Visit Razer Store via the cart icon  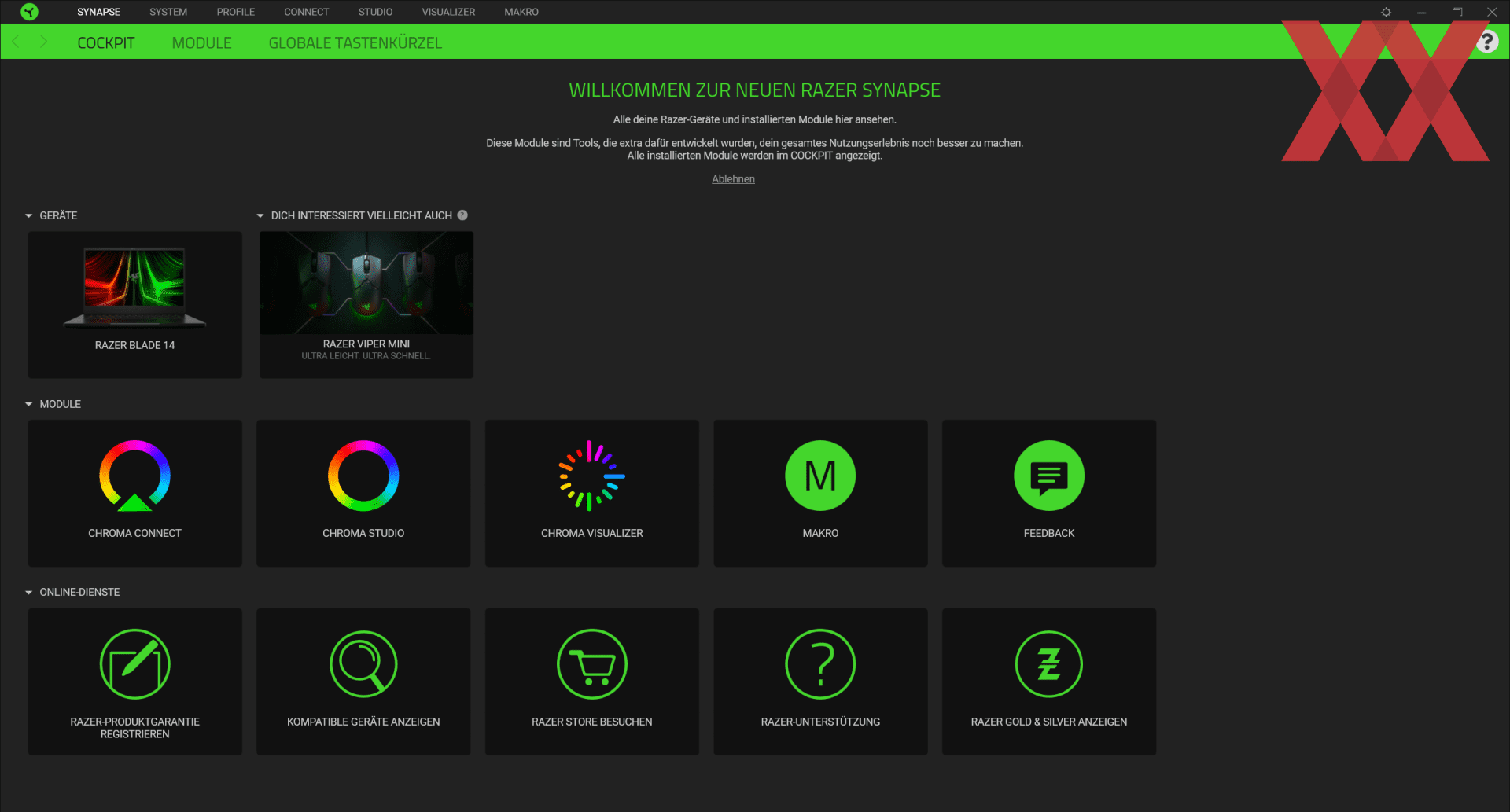[591, 664]
